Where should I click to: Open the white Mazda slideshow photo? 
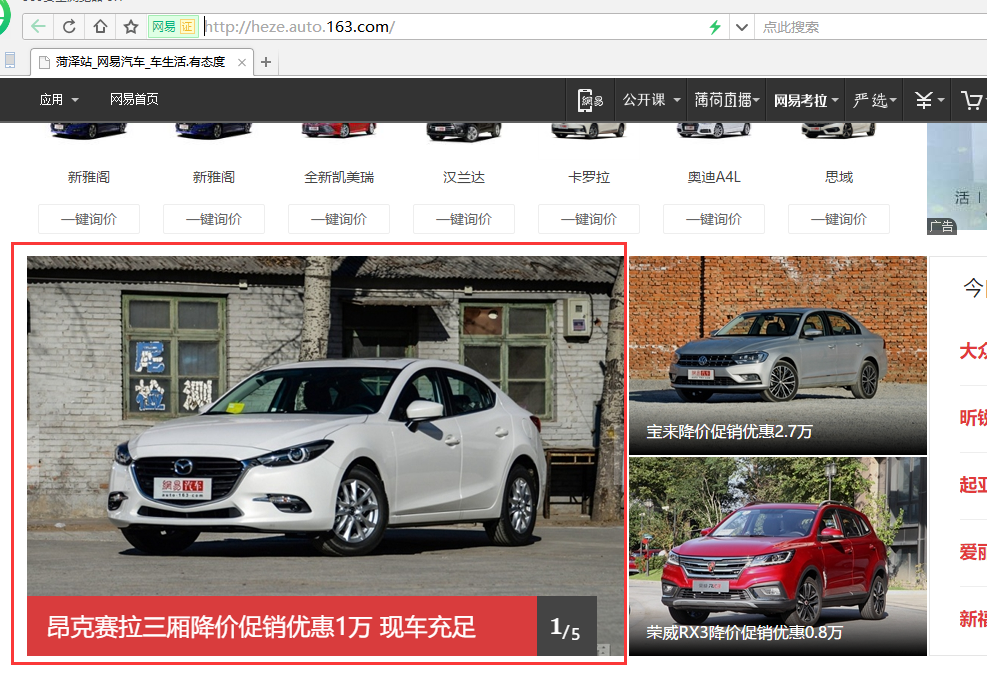point(325,426)
